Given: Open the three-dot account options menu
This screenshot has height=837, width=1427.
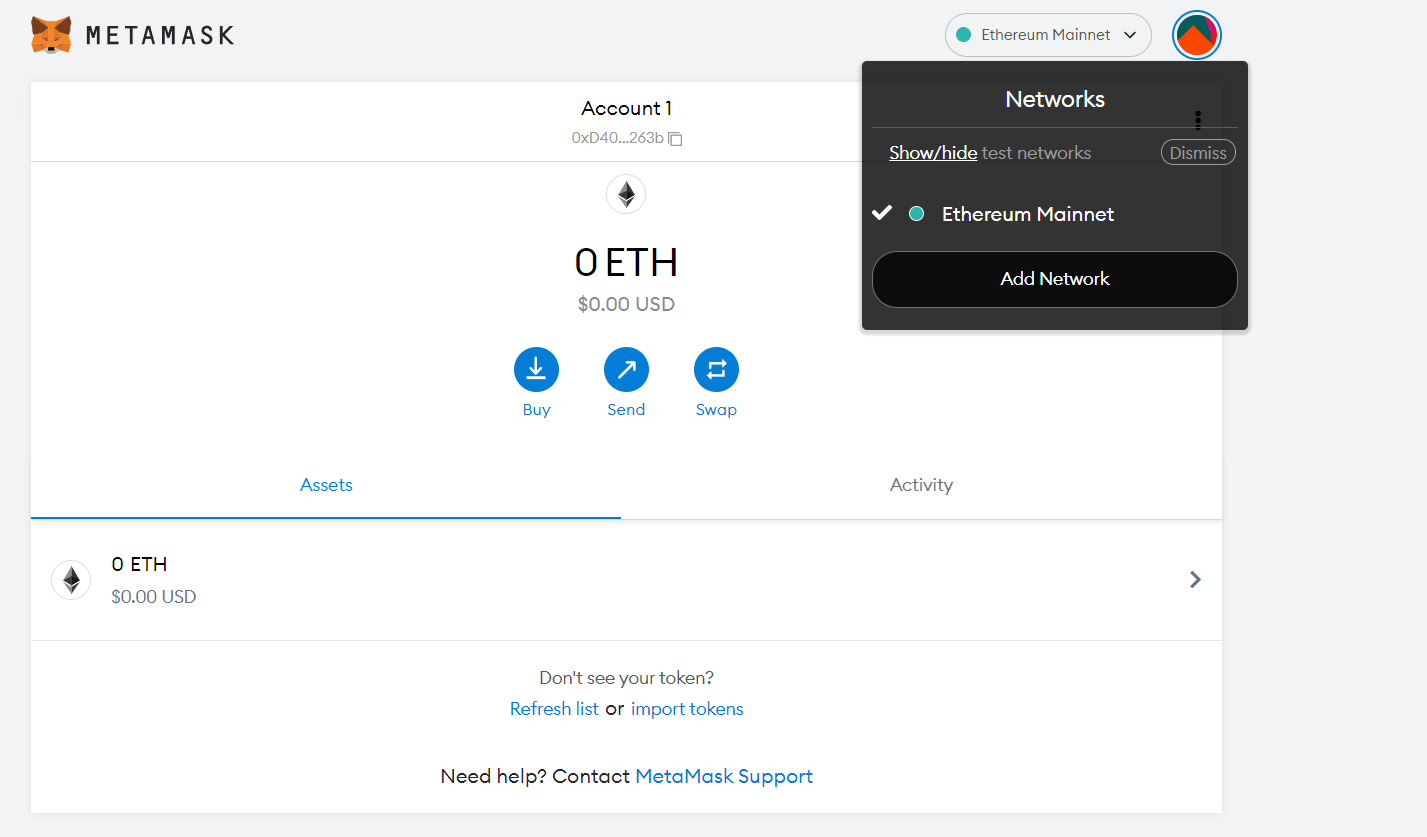Looking at the screenshot, I should (x=1198, y=120).
